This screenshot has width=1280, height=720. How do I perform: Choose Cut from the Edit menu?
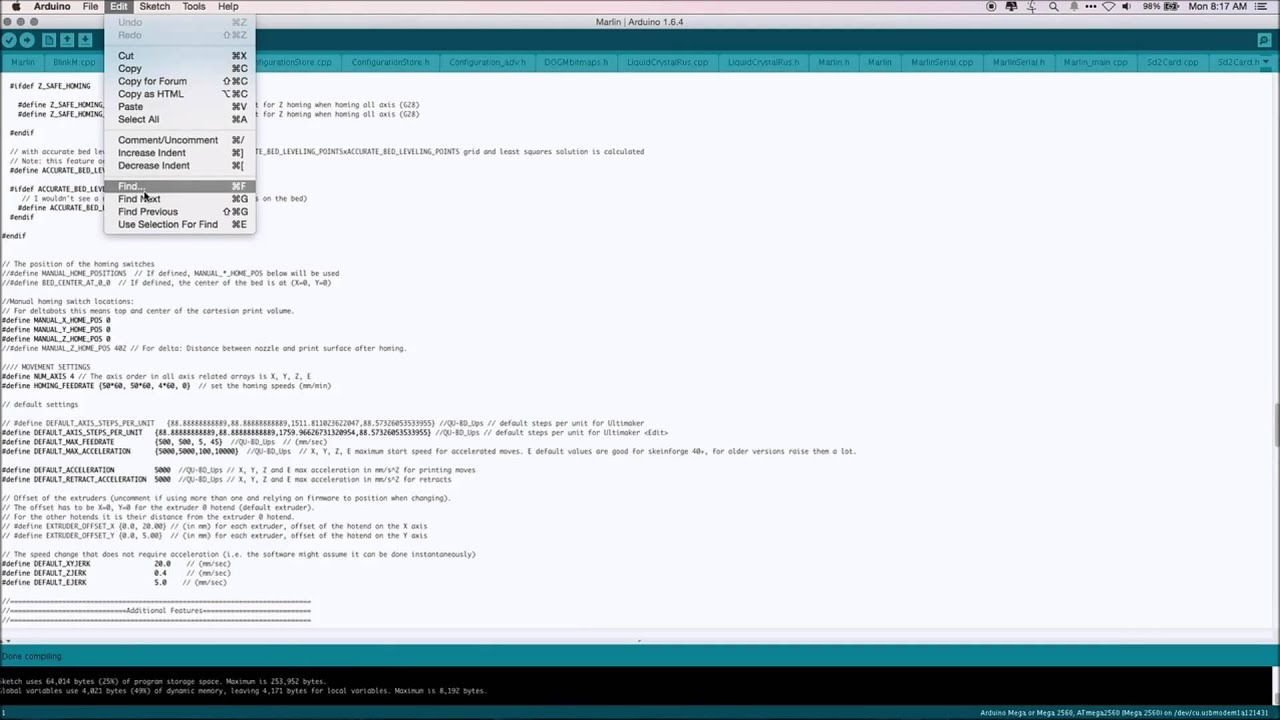pyautogui.click(x=180, y=56)
